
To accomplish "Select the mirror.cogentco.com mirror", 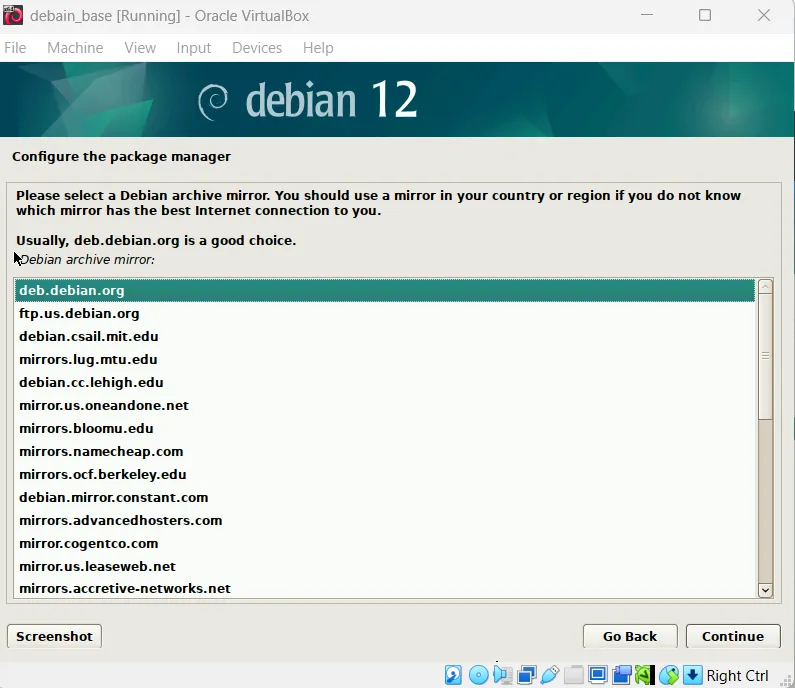I will (384, 544).
